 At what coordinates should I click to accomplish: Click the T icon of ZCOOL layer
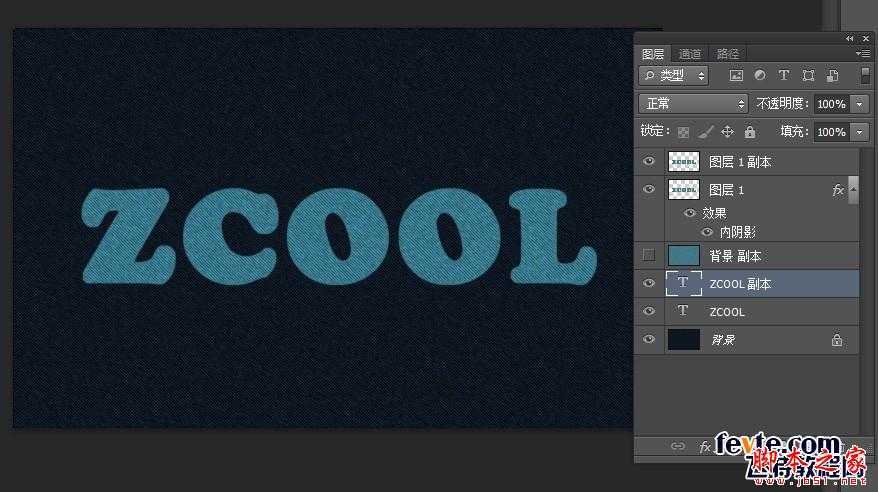pos(683,311)
